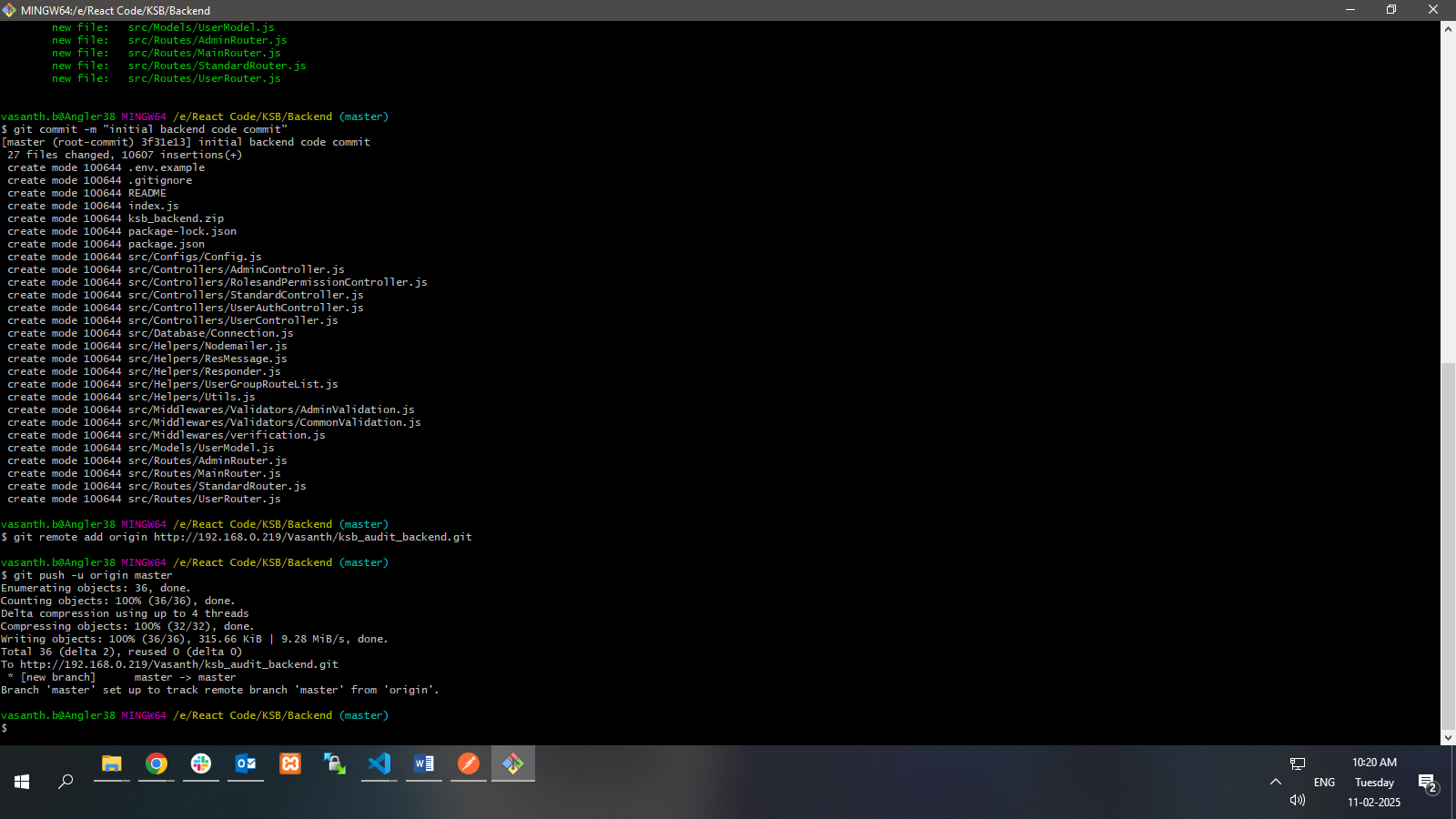The width and height of the screenshot is (1456, 819).
Task: Expand hidden system tray icons
Action: 1276,782
